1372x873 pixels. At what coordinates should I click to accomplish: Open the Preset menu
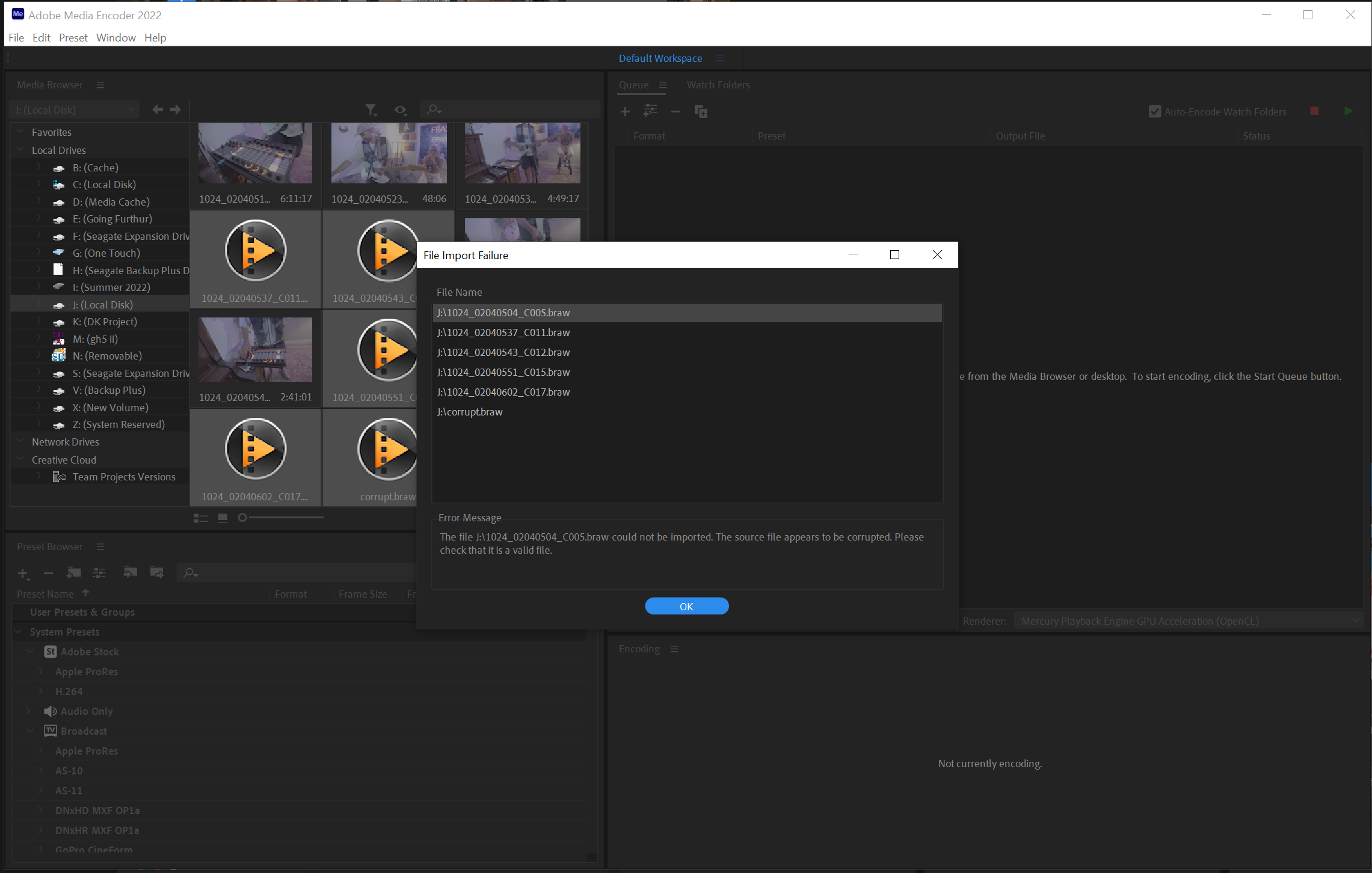73,37
